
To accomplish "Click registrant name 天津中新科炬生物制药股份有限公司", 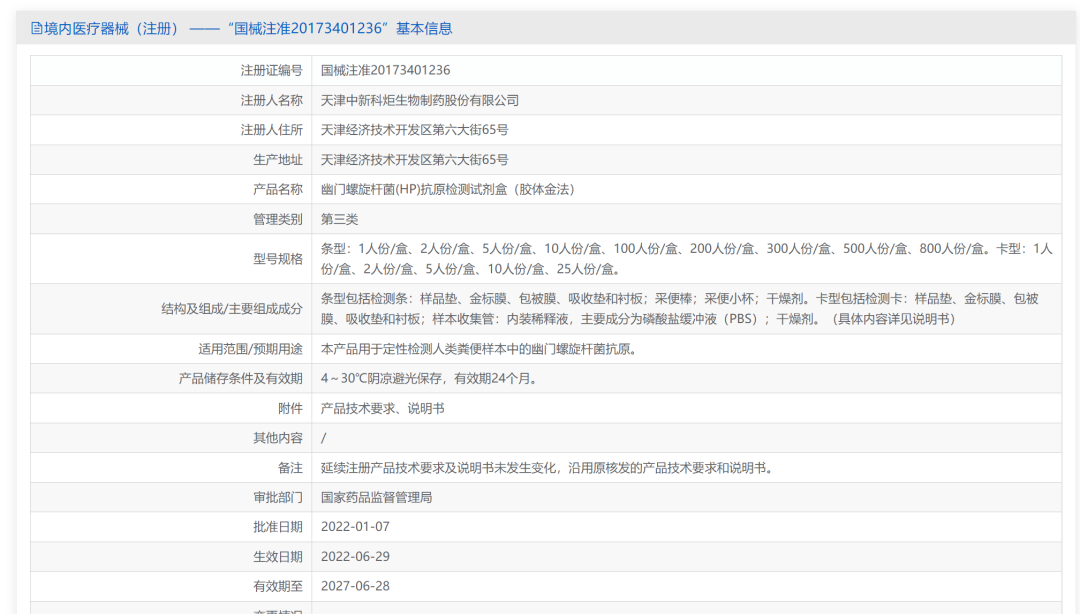I will [420, 100].
